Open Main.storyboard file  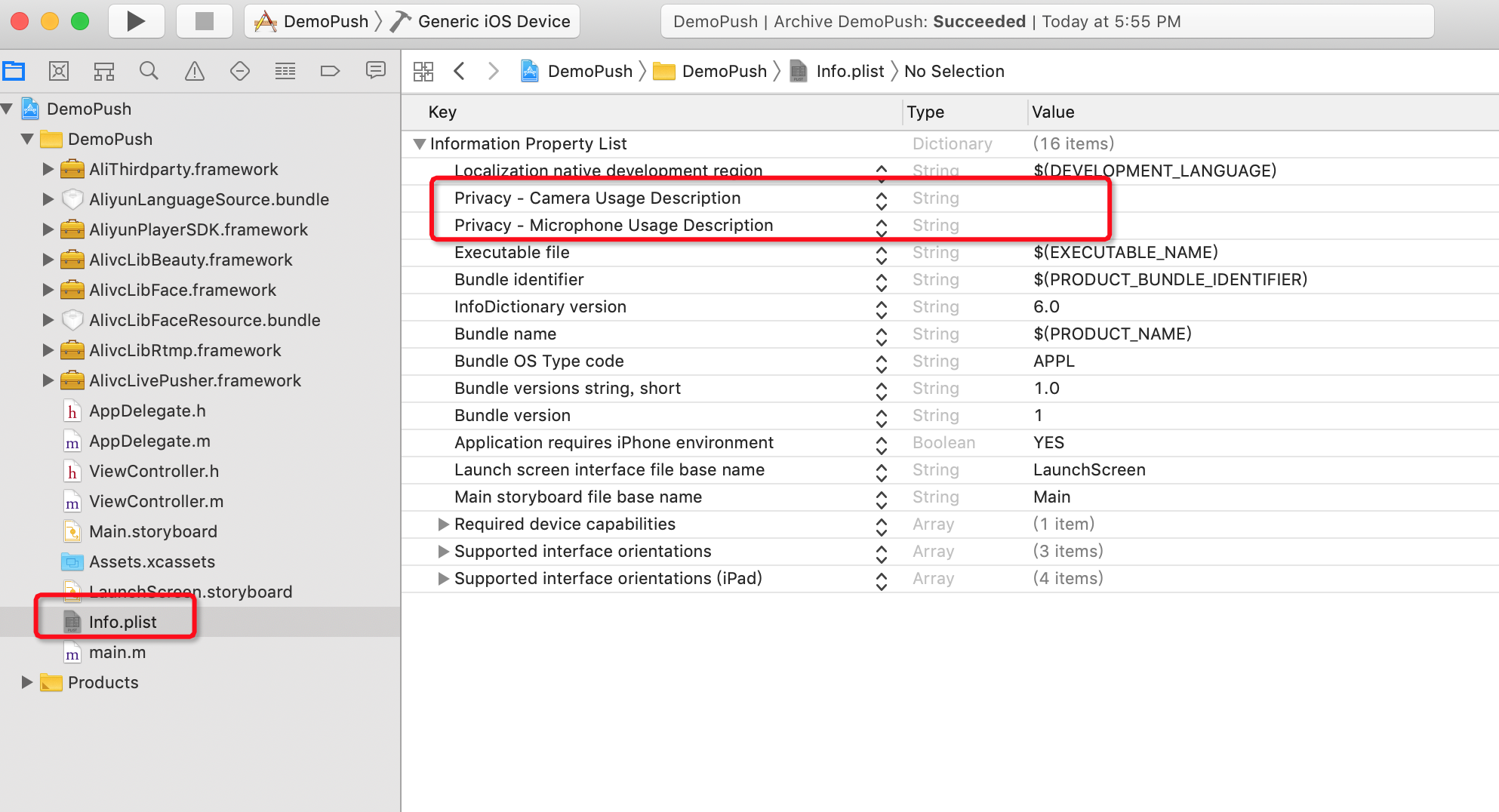point(153,531)
